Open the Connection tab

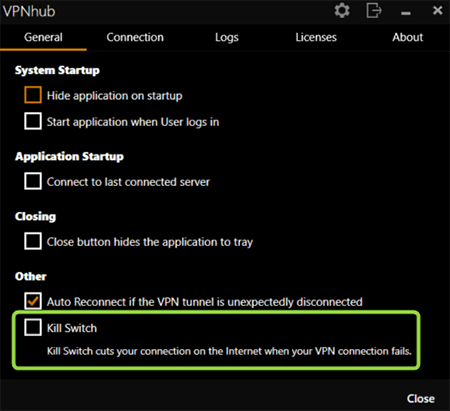[135, 37]
